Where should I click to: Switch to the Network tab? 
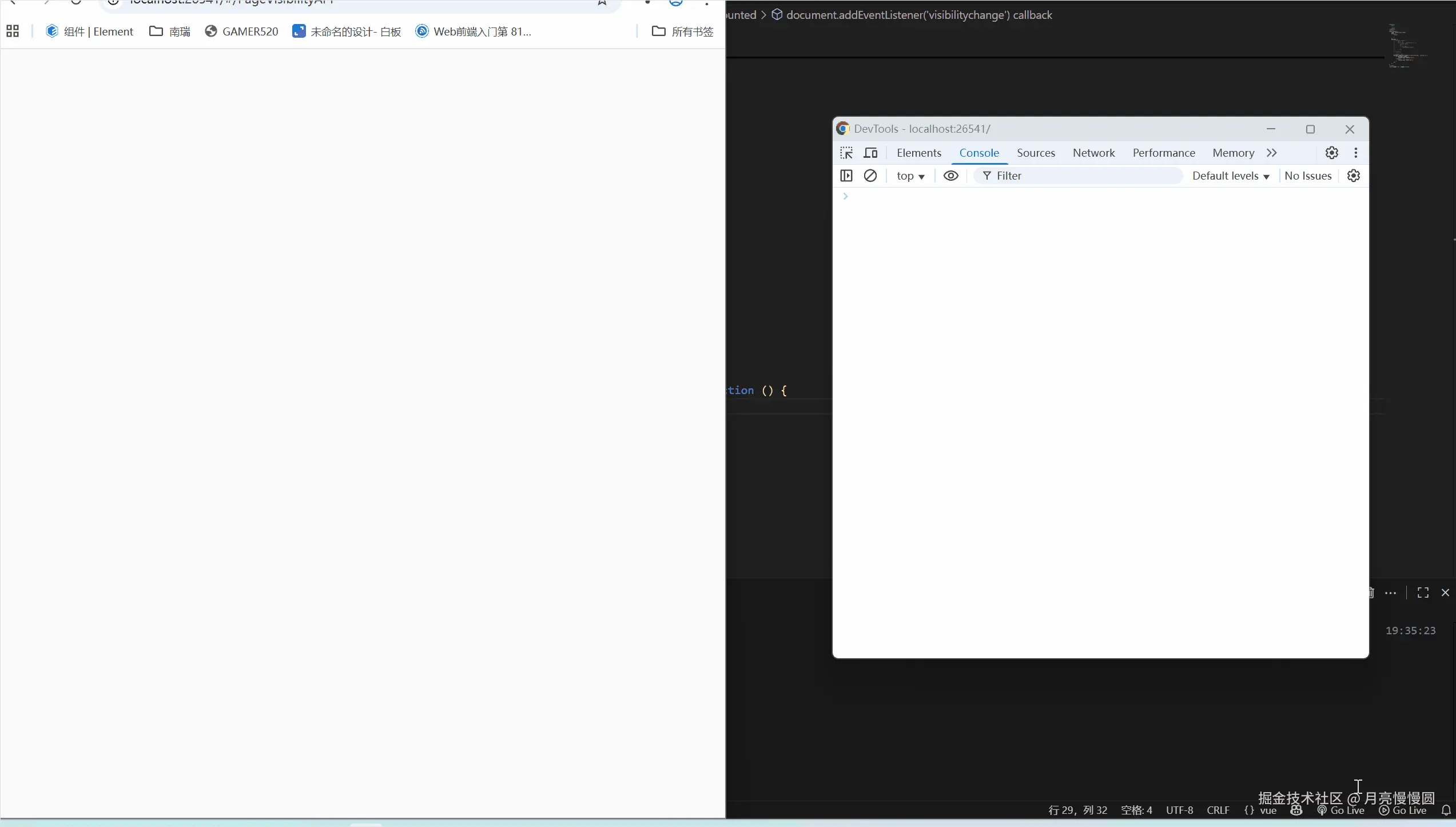[1093, 153]
